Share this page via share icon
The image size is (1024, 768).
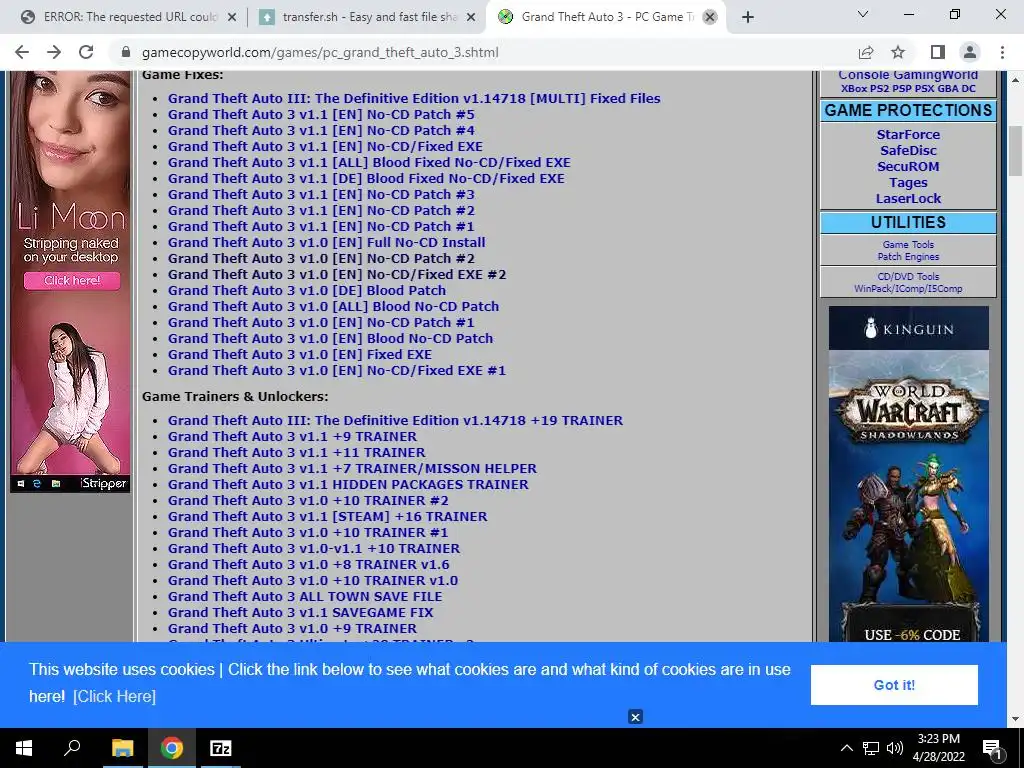tap(866, 52)
